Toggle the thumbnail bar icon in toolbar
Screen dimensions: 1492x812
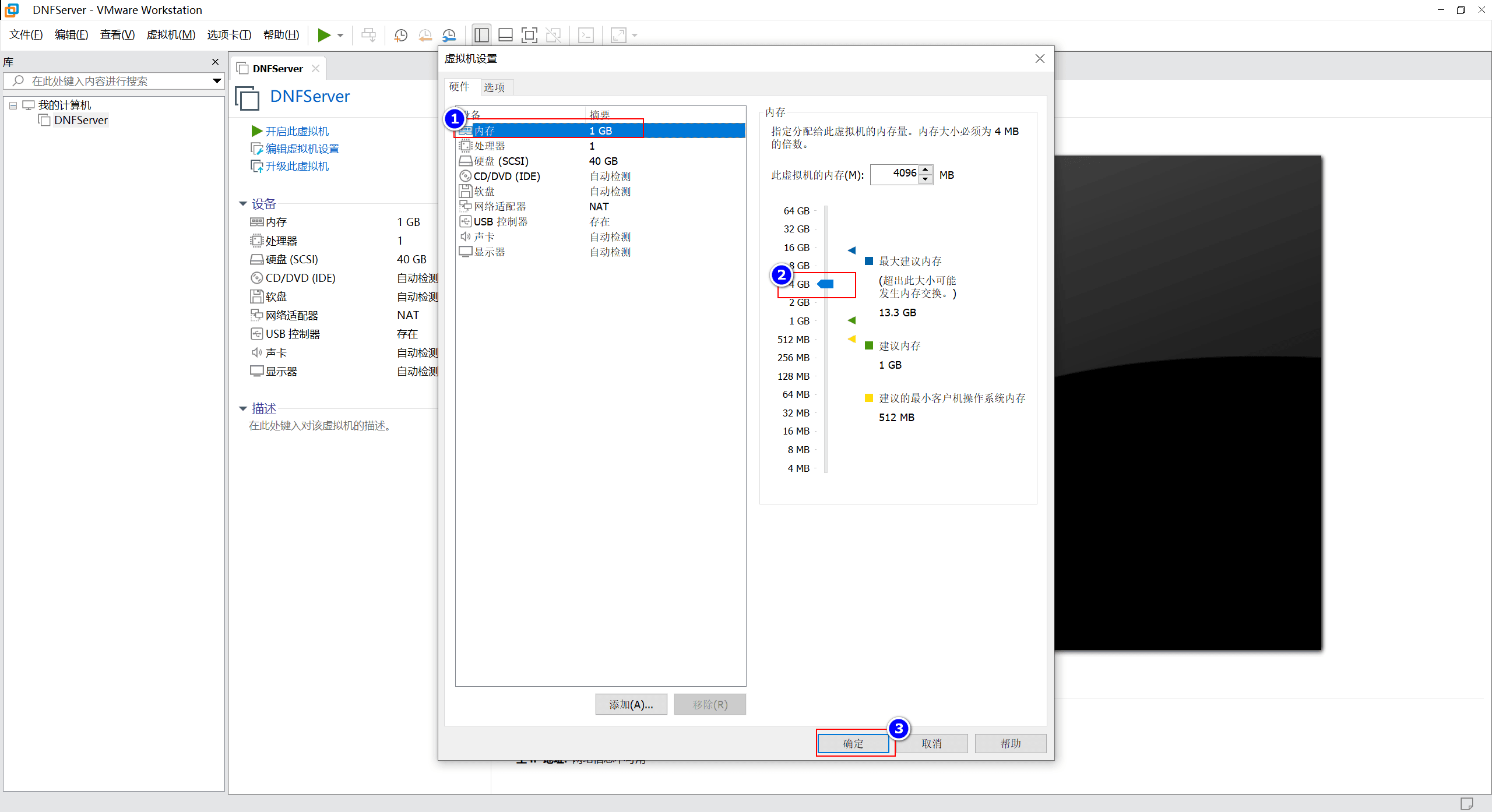coord(505,35)
